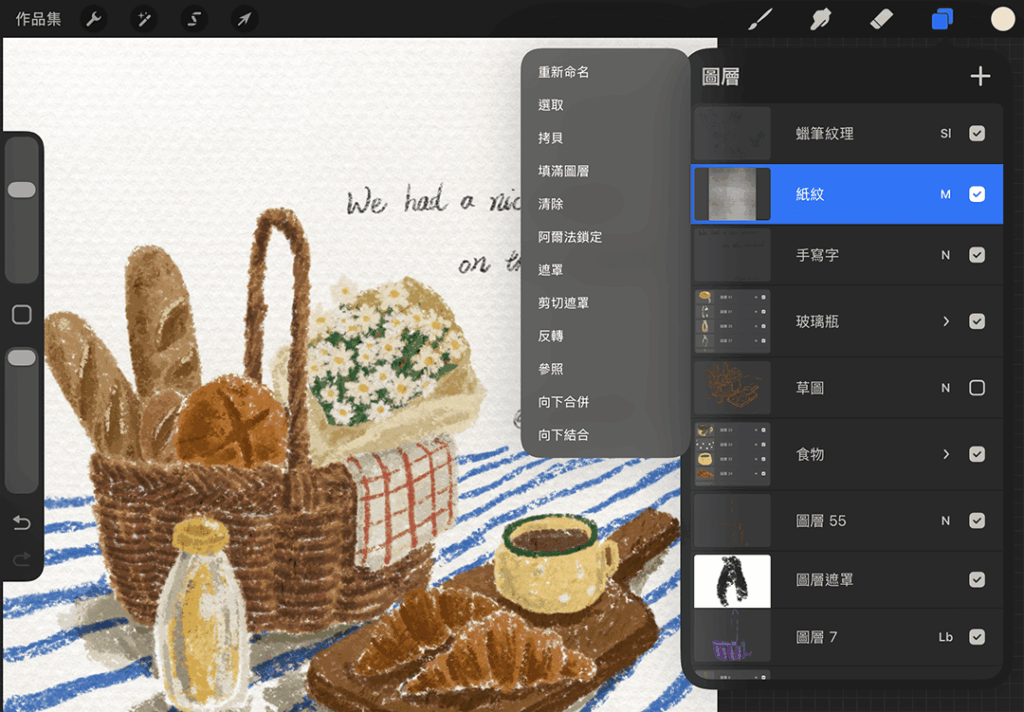This screenshot has height=712, width=1024.
Task: Open the active color swatch
Action: (1002, 19)
